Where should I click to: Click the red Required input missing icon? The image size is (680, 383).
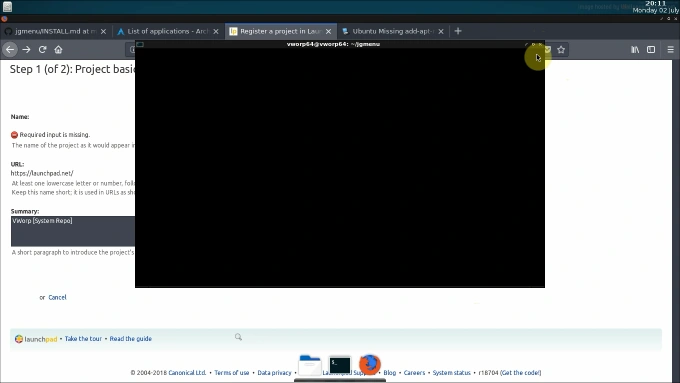click(x=14, y=135)
